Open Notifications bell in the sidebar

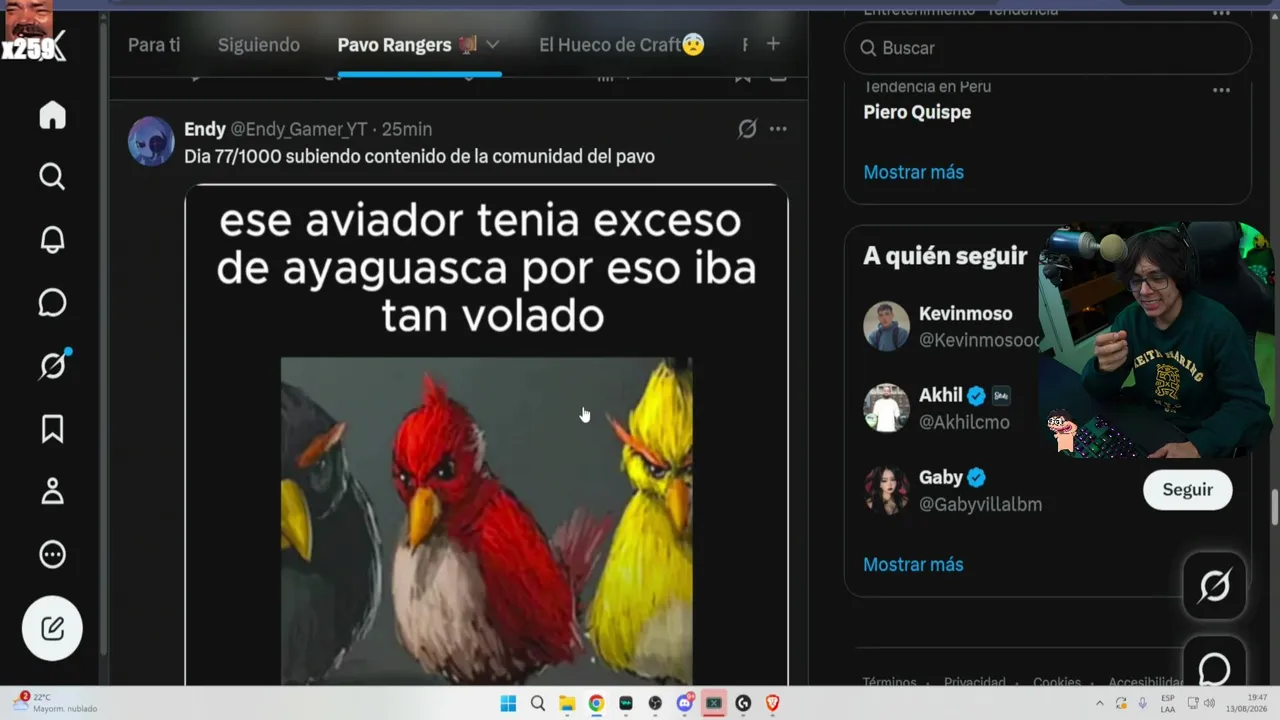(x=52, y=240)
